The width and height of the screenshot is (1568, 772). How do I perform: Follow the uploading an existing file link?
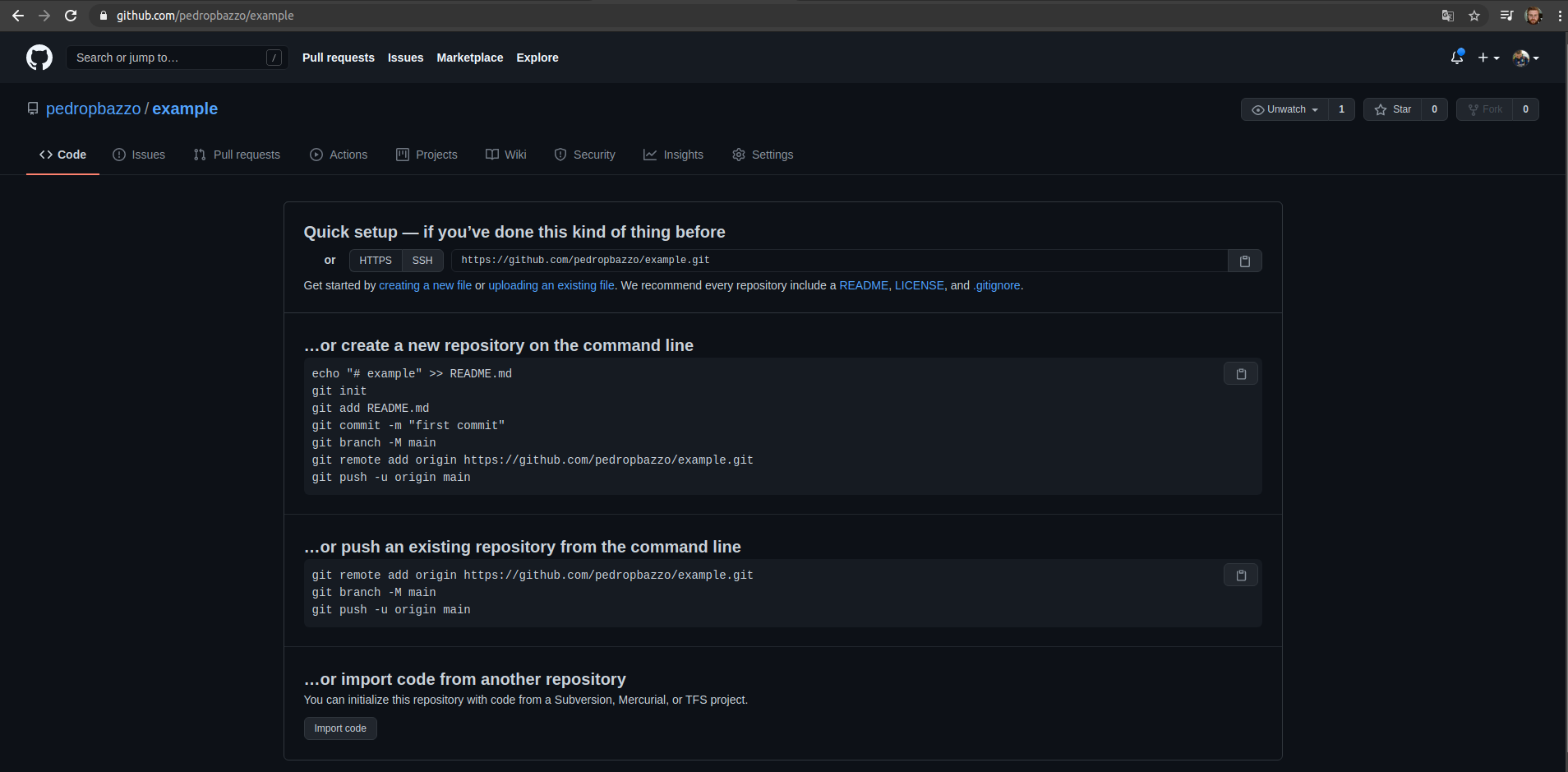(551, 285)
